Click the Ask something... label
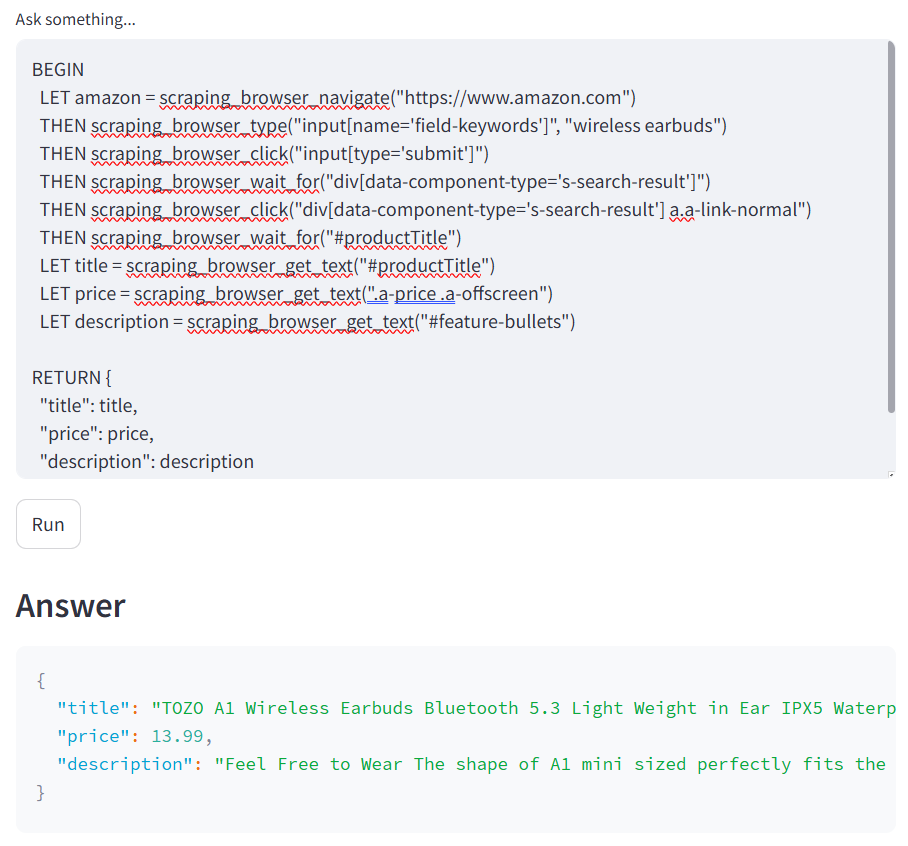908x846 pixels. (x=75, y=20)
